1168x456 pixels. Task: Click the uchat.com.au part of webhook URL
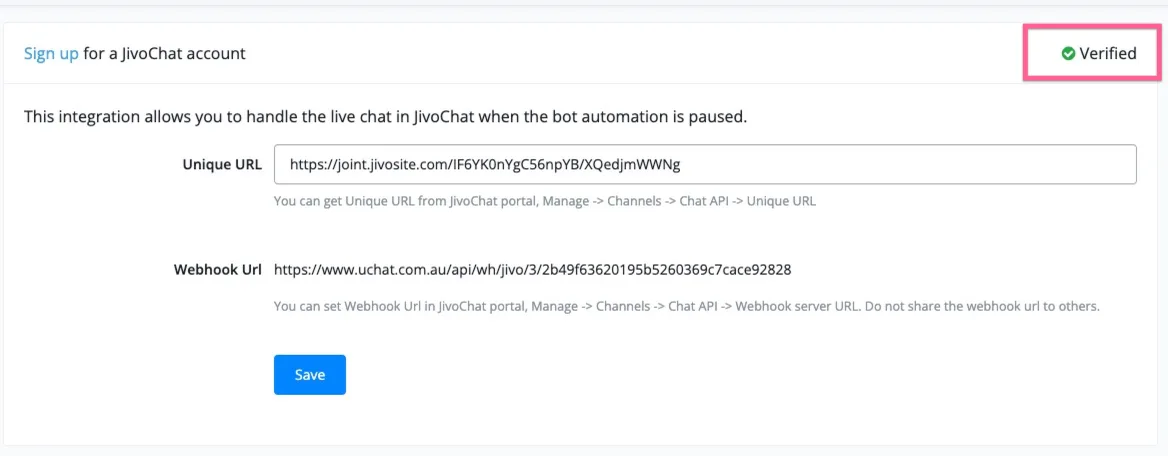(x=404, y=270)
